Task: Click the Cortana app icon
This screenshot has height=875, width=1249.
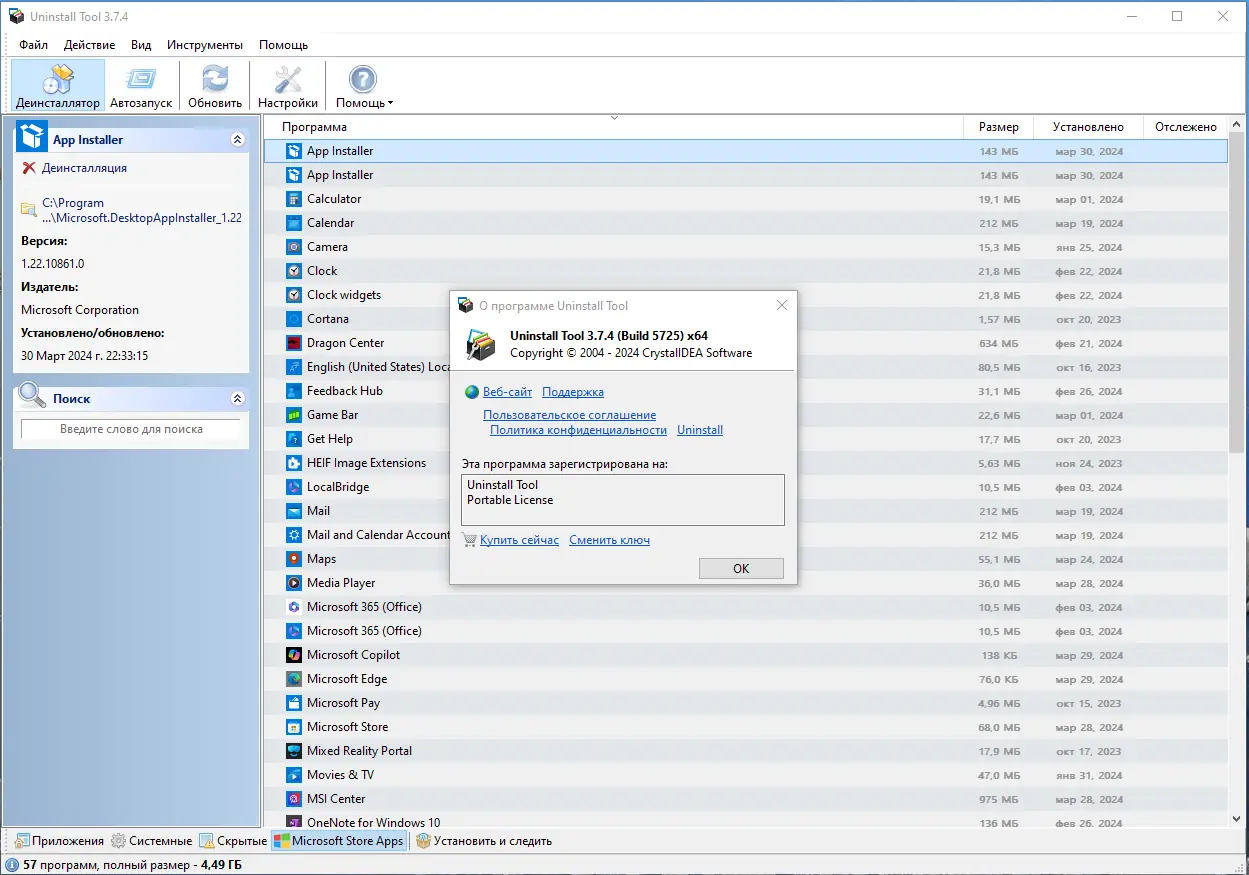Action: point(293,319)
